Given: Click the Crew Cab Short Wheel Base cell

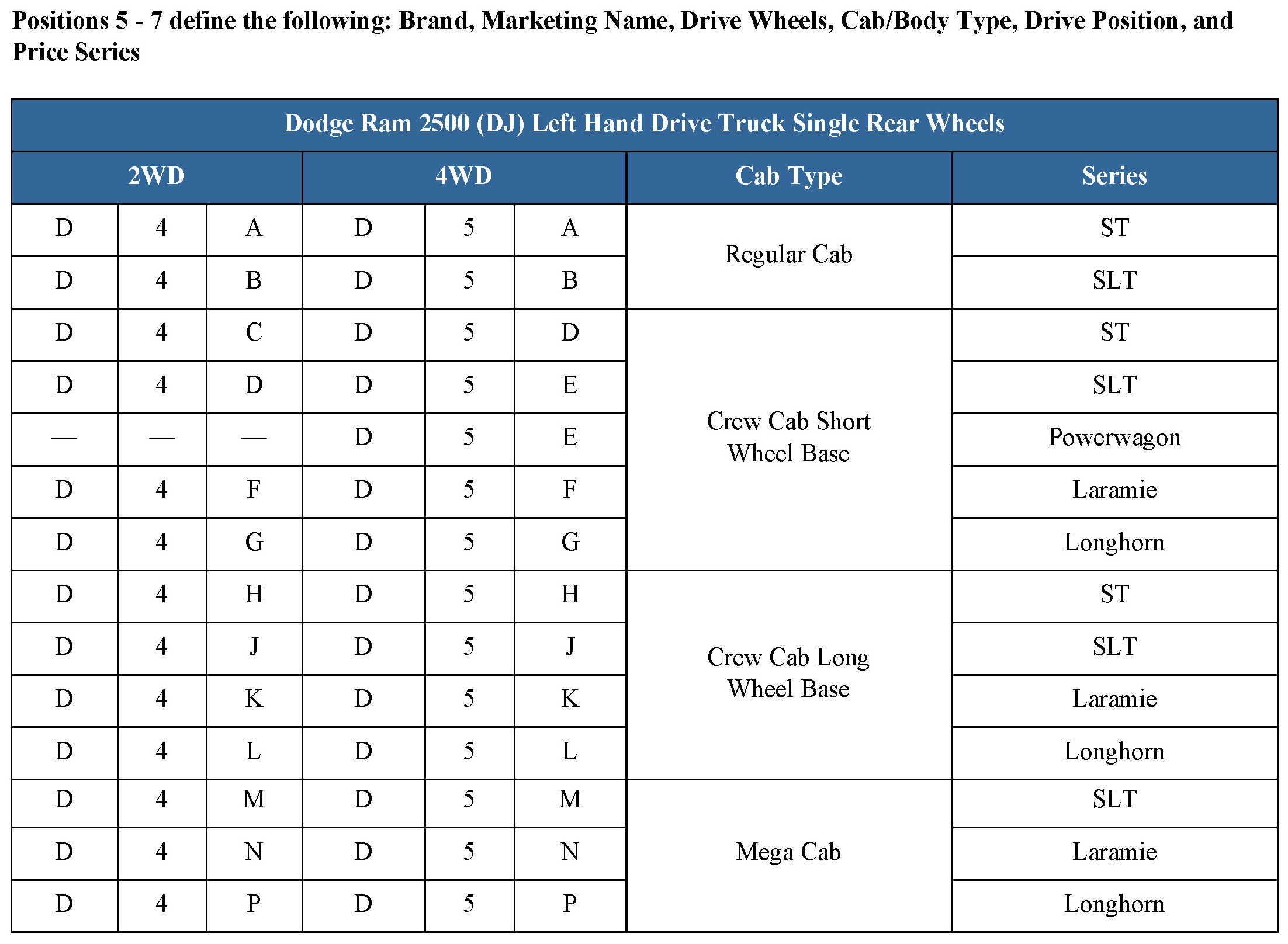Looking at the screenshot, I should 788,438.
